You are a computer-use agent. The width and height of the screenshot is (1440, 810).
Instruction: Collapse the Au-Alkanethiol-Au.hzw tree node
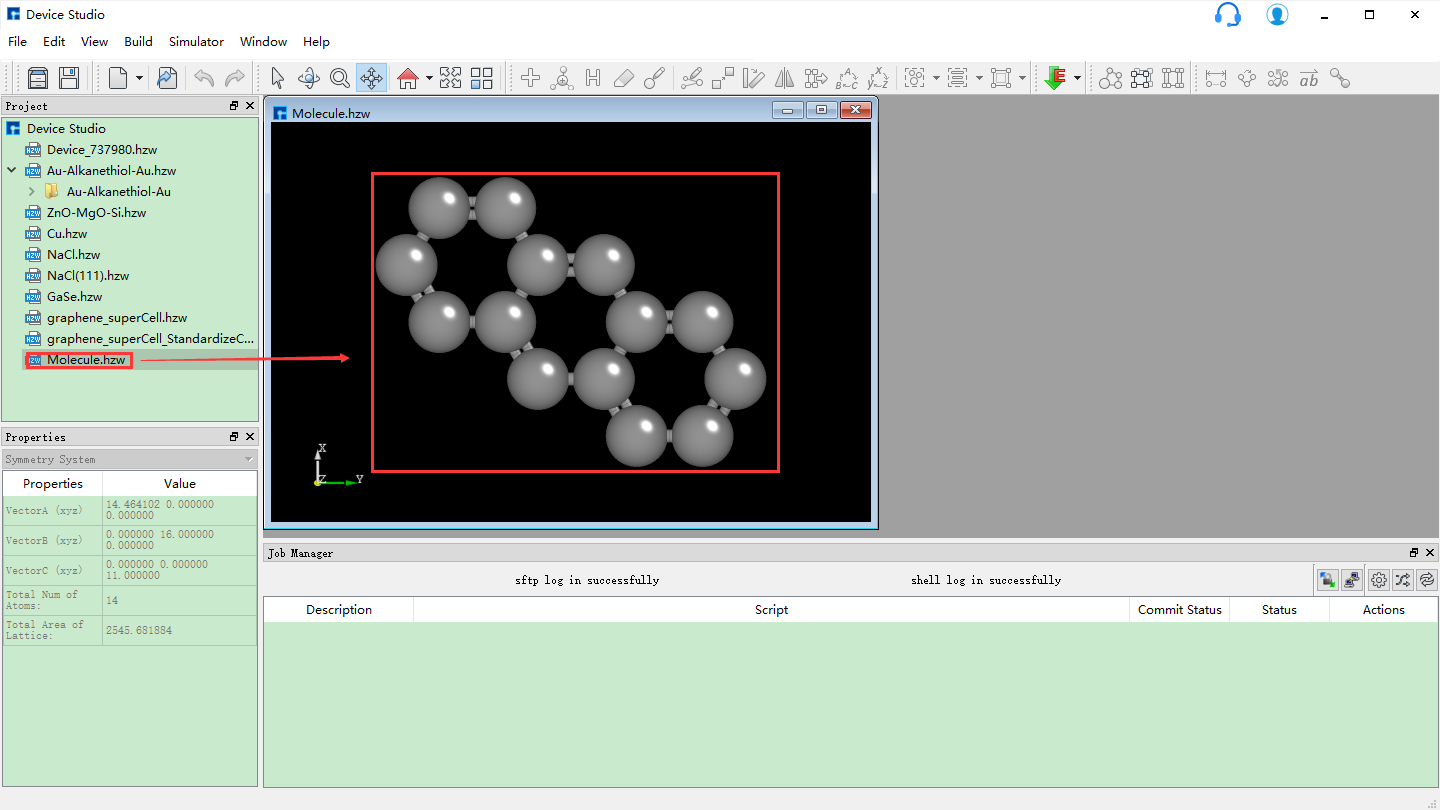click(x=11, y=170)
